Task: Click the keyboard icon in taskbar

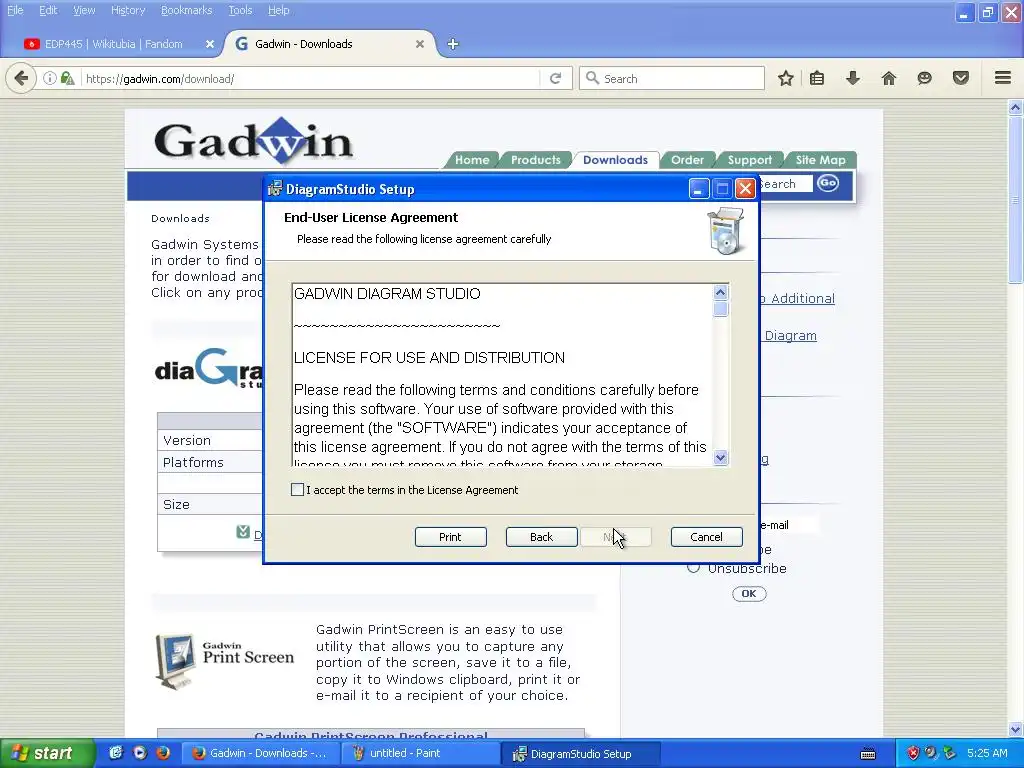Action: point(868,754)
